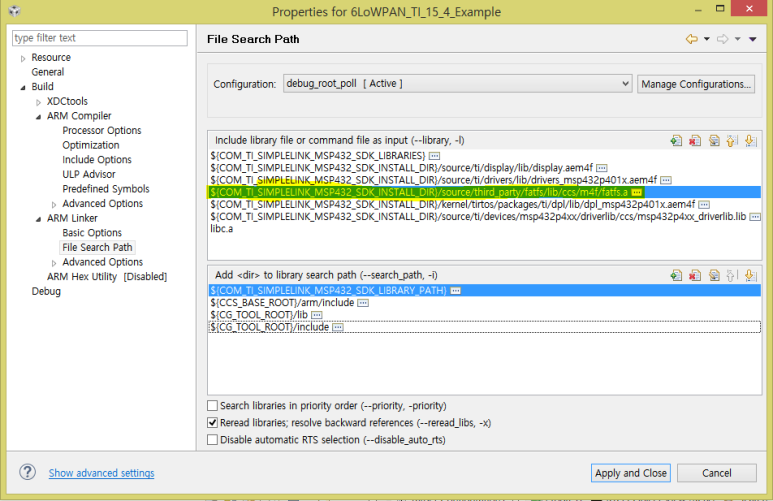The width and height of the screenshot is (773, 501).
Task: Select Include Options in the tree
Action: (x=96, y=160)
